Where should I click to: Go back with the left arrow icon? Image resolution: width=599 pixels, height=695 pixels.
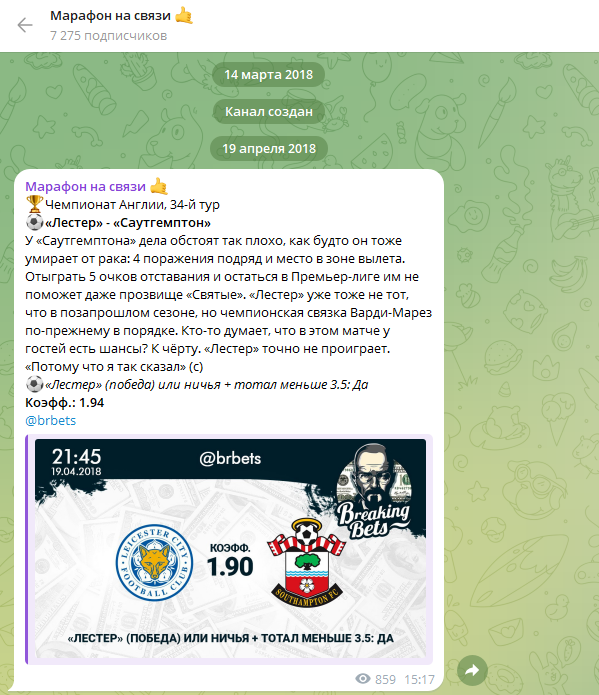(25, 25)
